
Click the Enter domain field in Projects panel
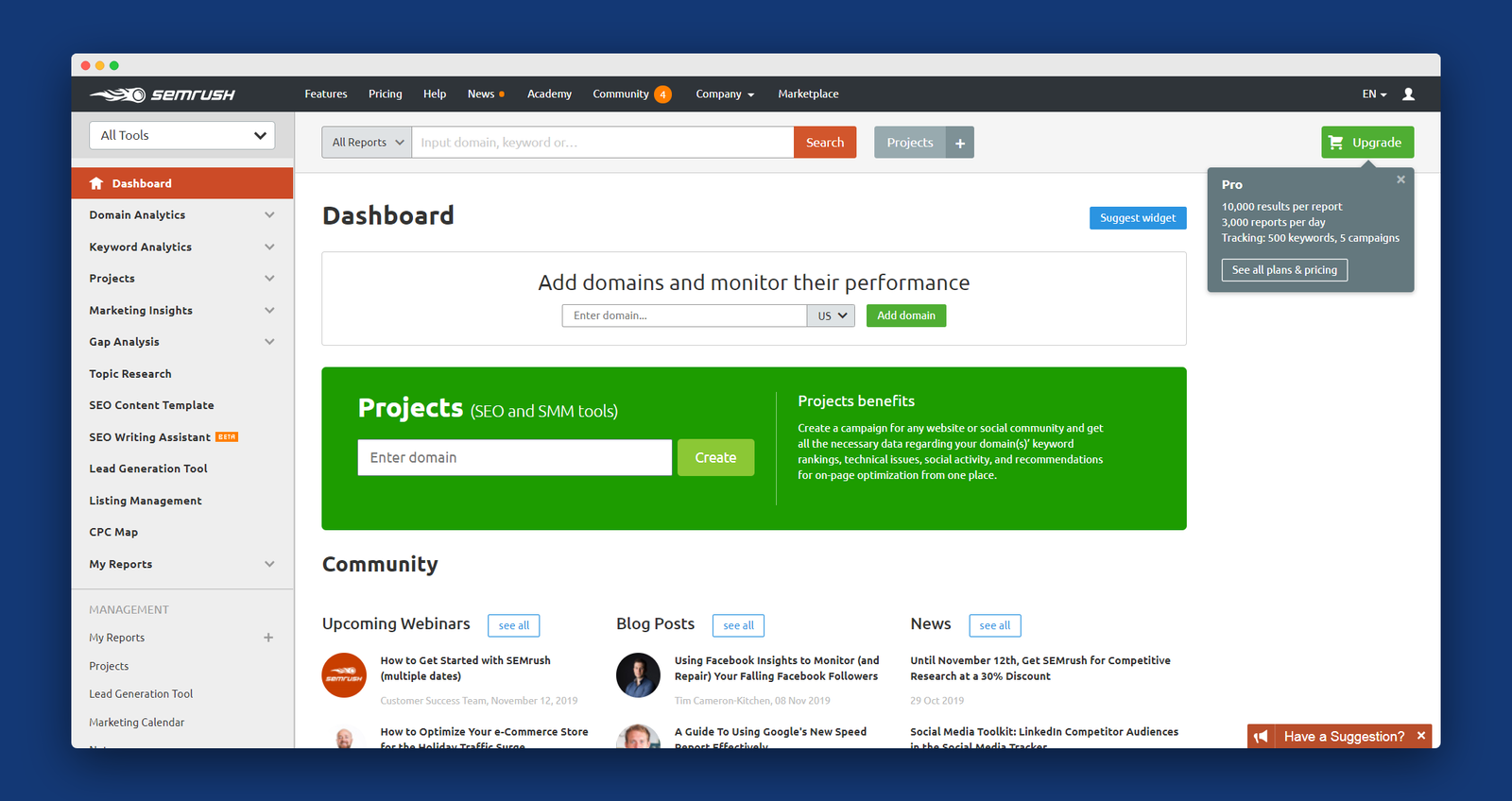coord(515,457)
